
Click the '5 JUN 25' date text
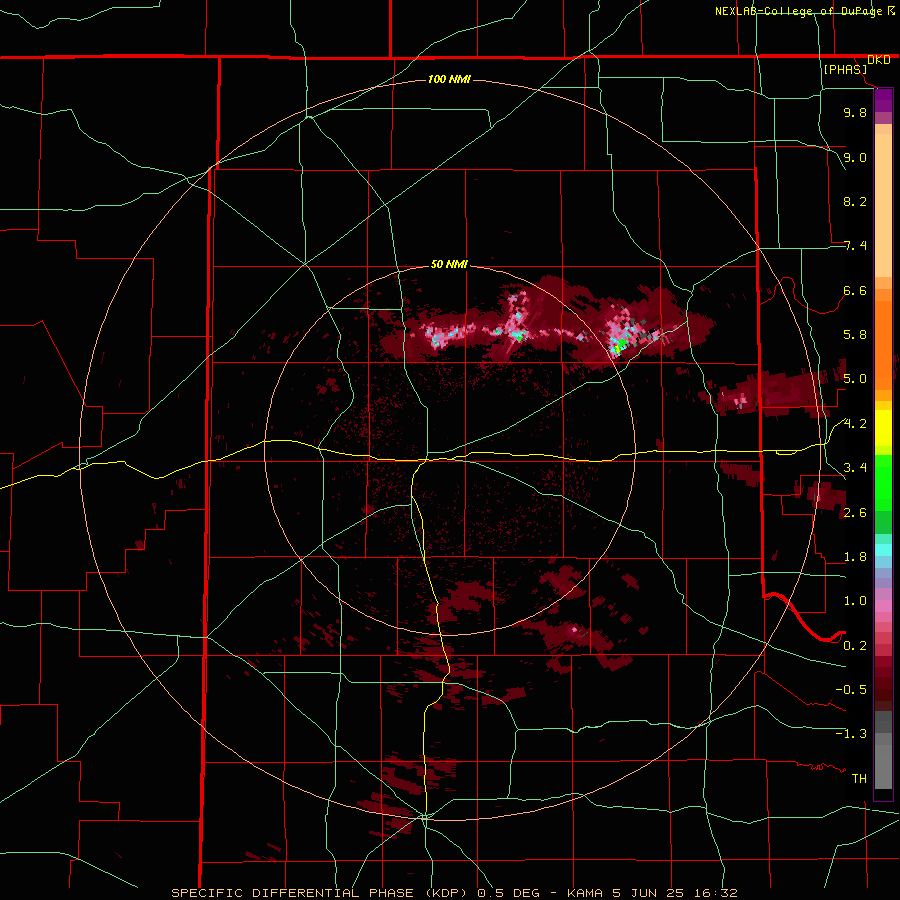[651, 893]
